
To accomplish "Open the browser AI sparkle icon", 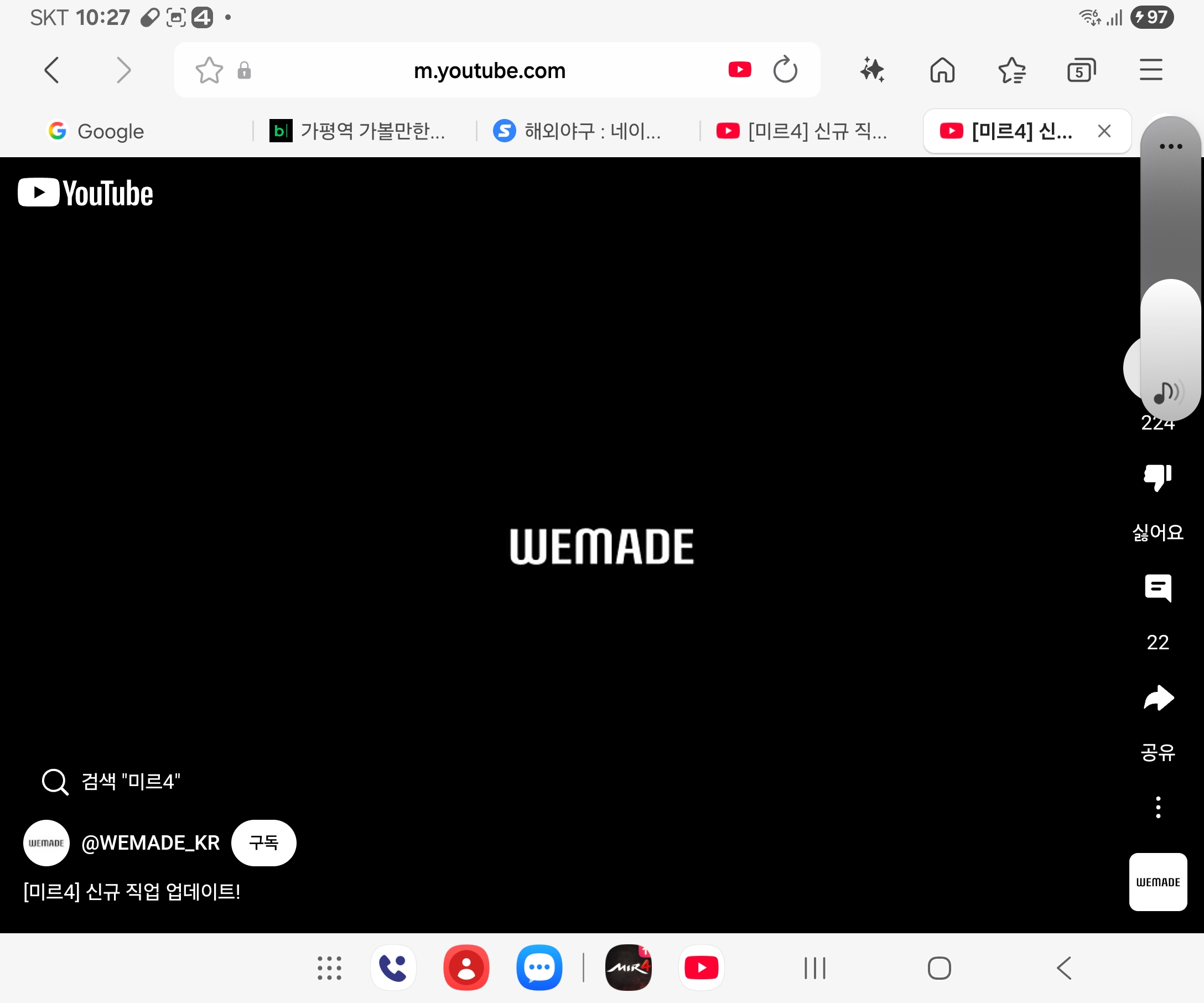I will (872, 70).
